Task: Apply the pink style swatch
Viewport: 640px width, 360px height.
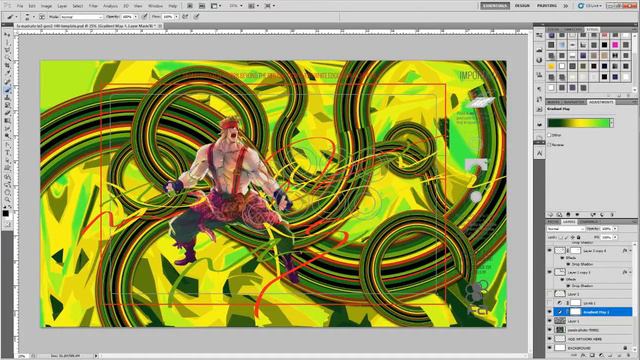Action: point(615,45)
